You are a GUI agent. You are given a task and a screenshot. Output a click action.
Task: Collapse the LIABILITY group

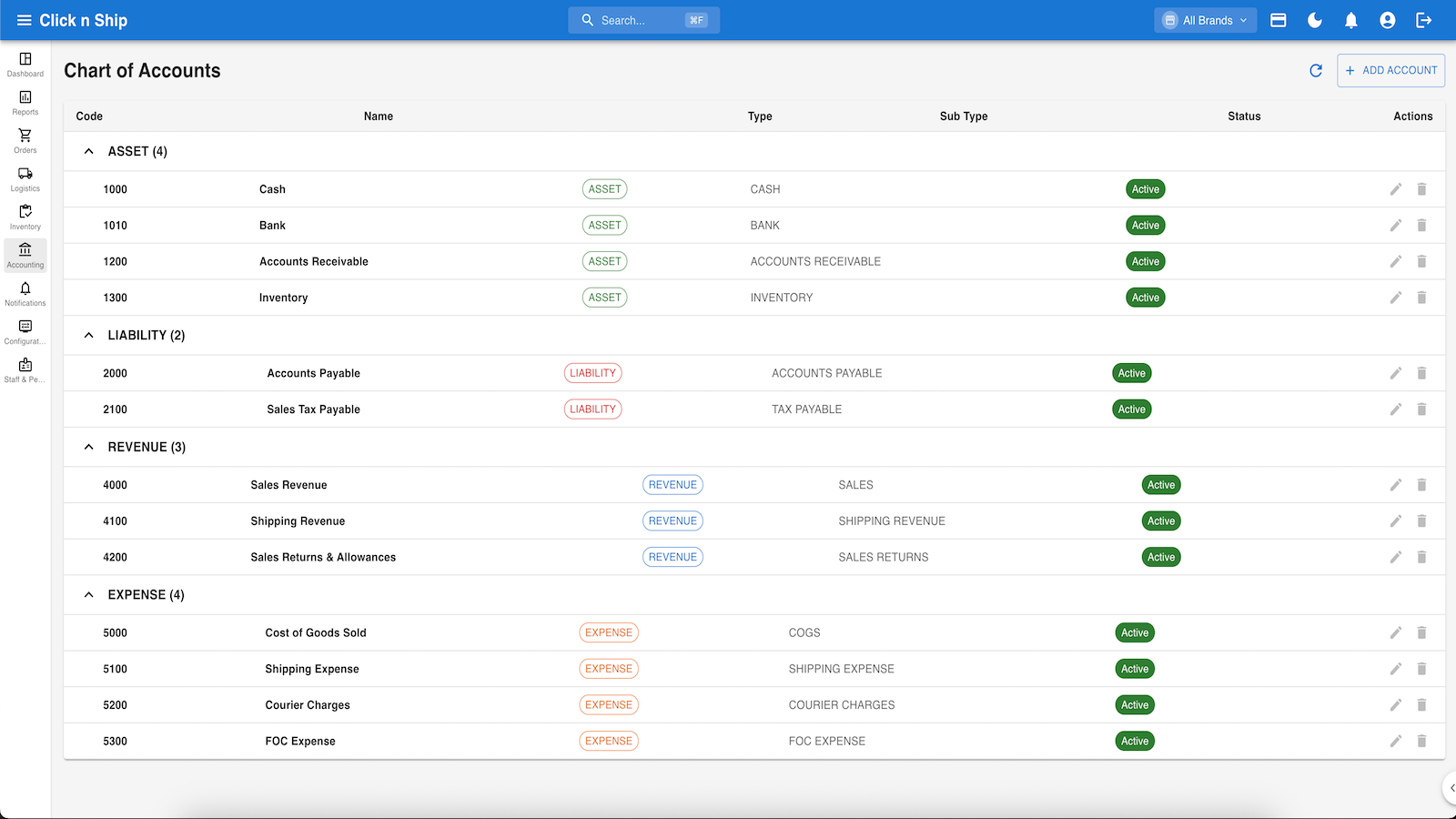[x=88, y=335]
